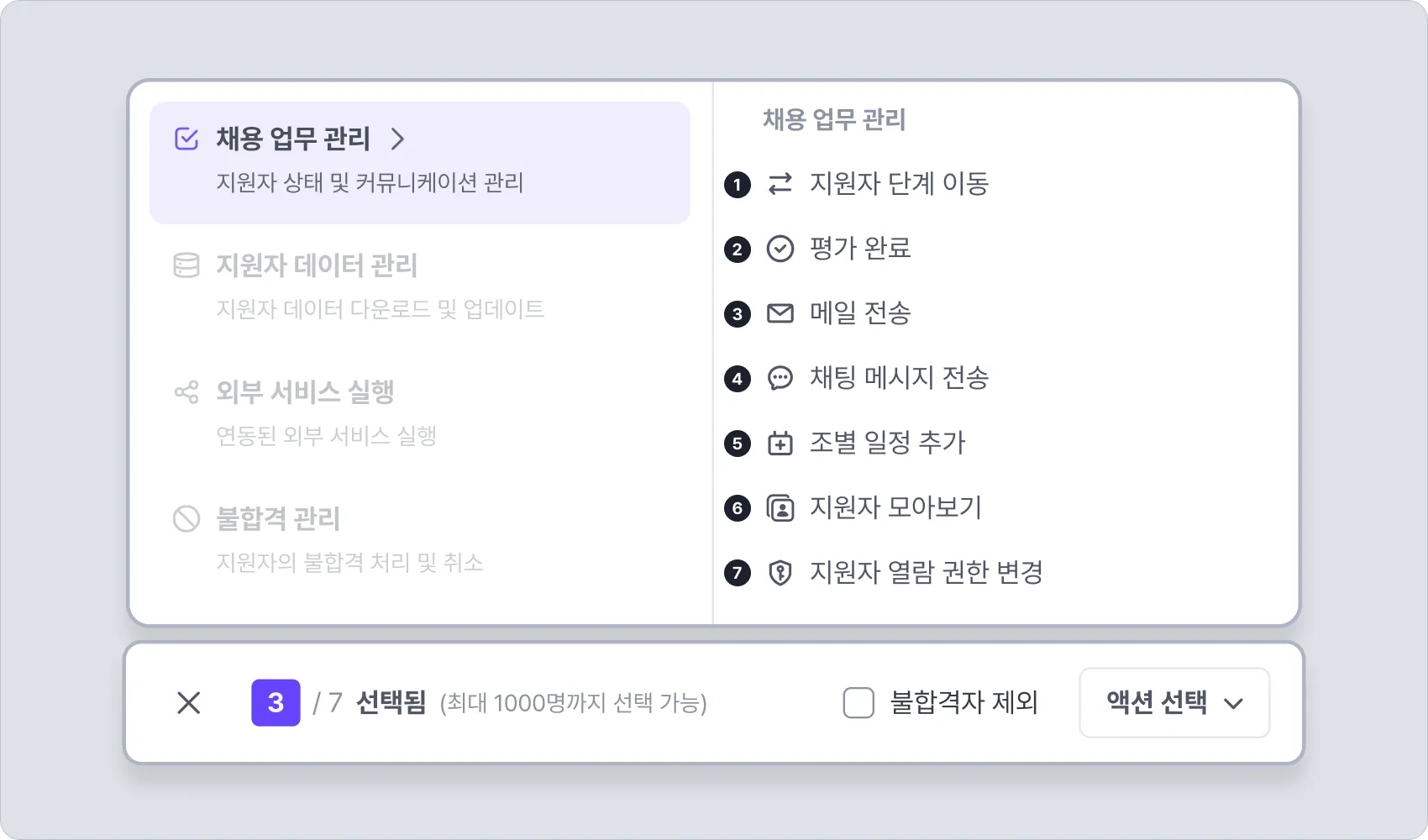Click the envelope icon for 메일 전송
This screenshot has width=1428, height=840.
coord(780,313)
